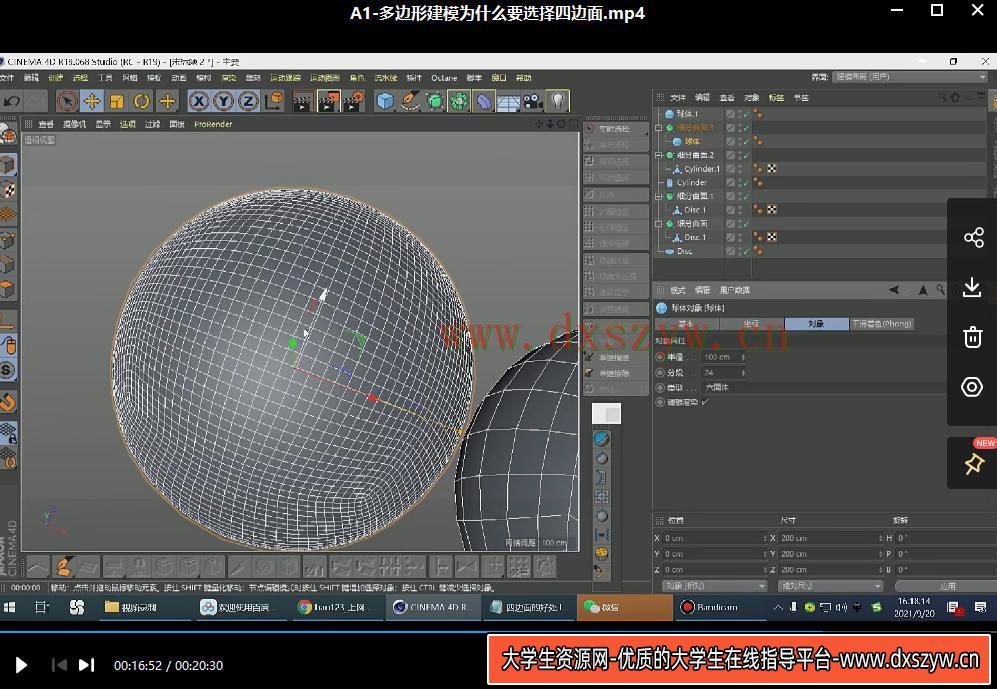Render the current view
The image size is (997, 689).
click(303, 101)
